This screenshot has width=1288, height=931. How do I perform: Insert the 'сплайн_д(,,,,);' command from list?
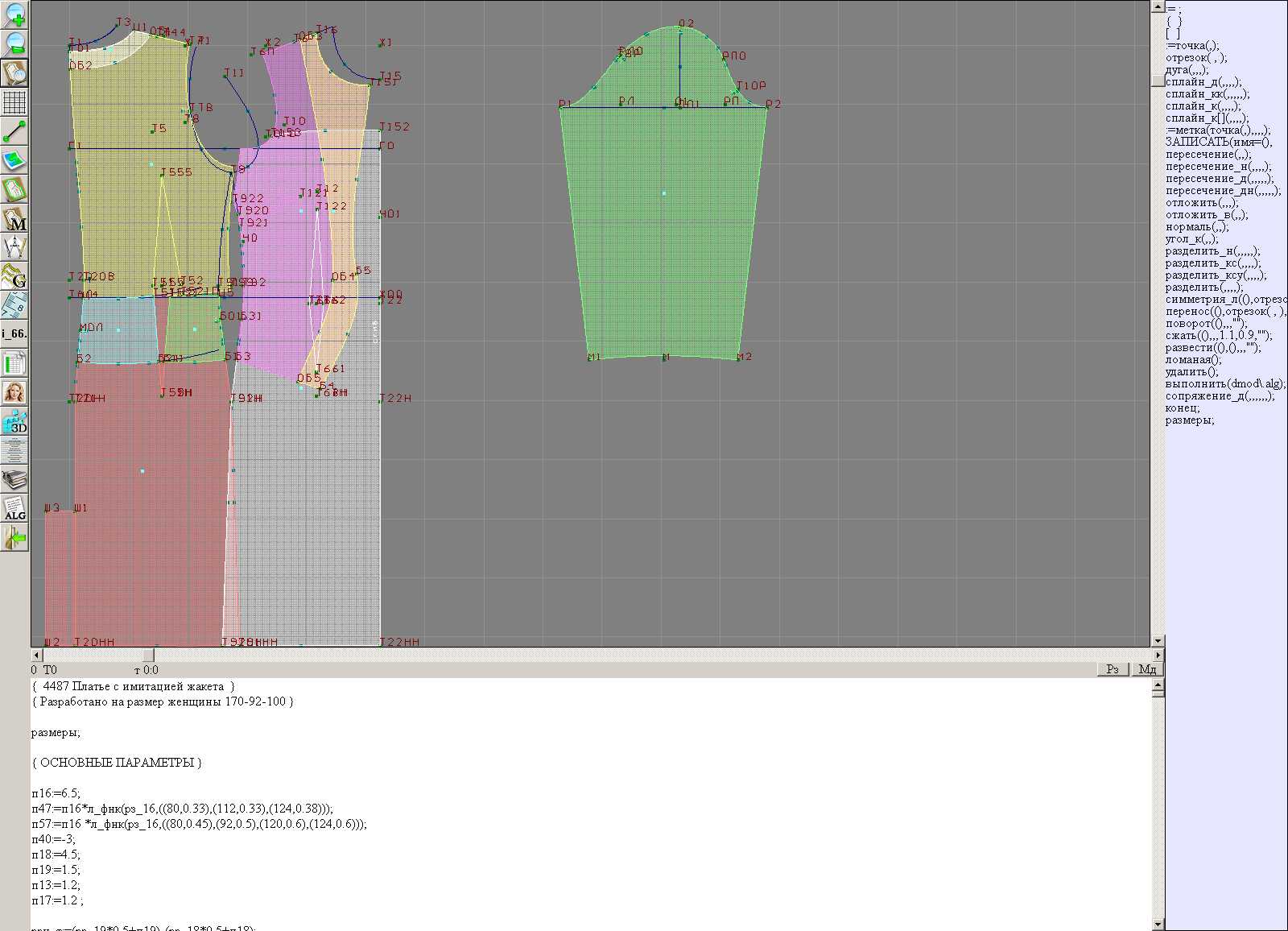click(1203, 82)
